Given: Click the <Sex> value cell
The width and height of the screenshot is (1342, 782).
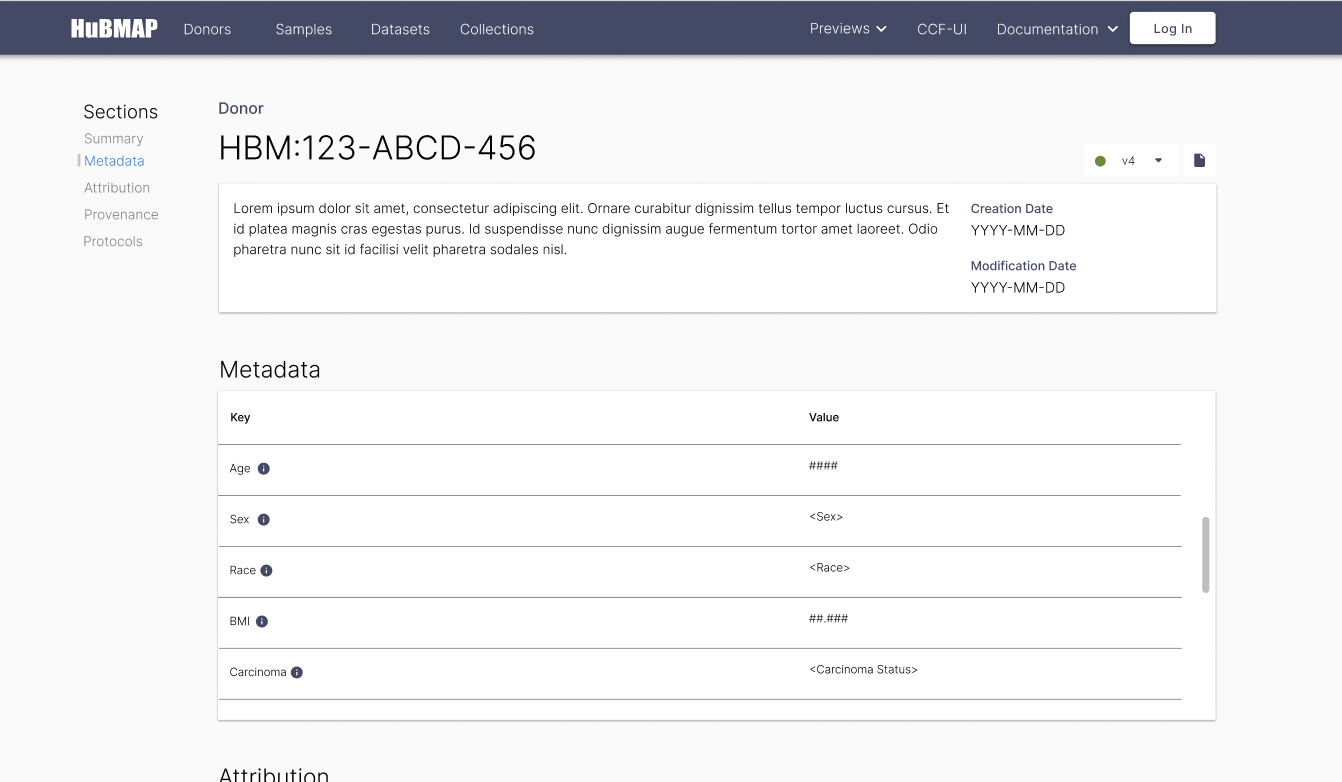Looking at the screenshot, I should point(826,517).
